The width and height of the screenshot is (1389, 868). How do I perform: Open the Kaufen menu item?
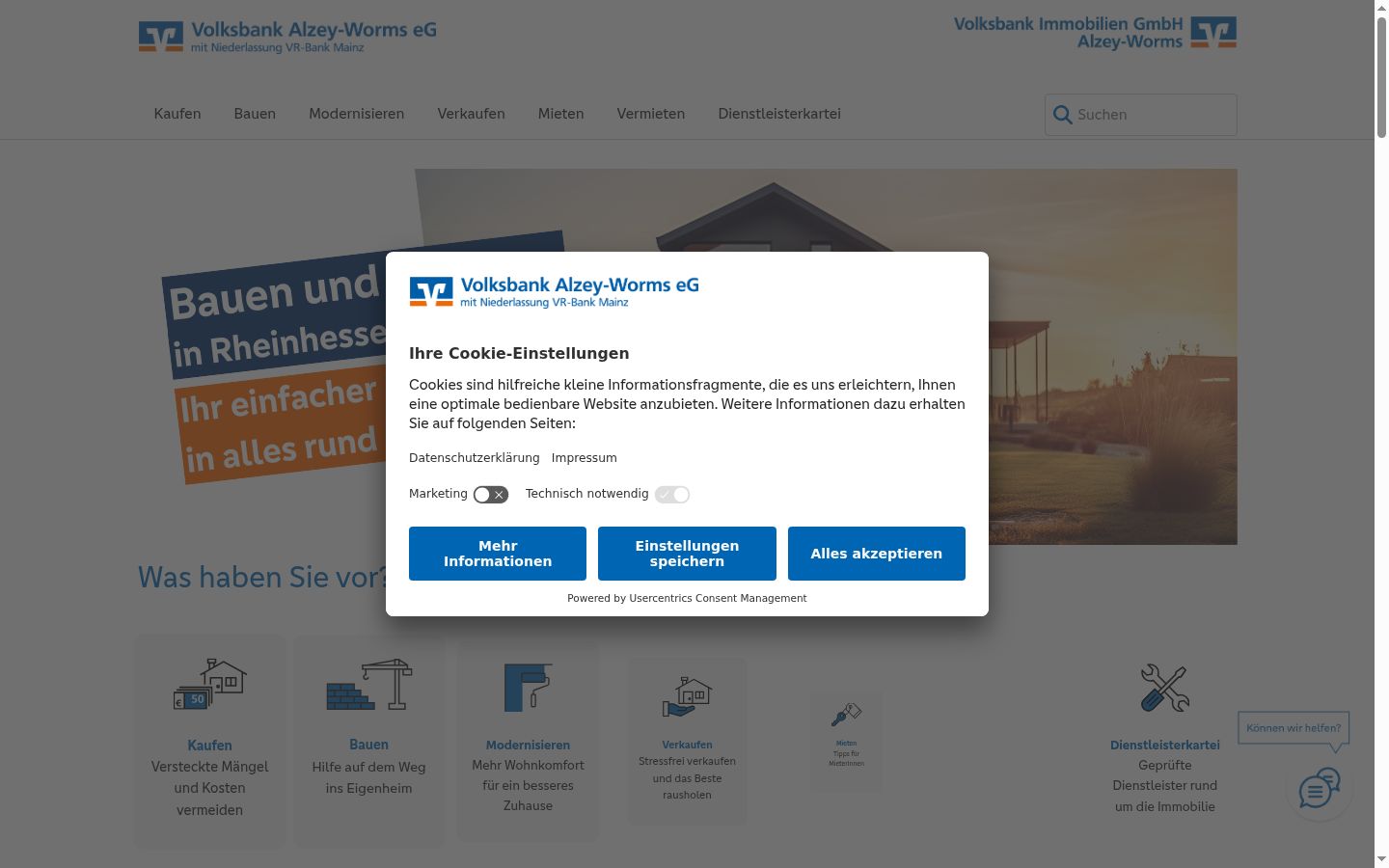[177, 114]
